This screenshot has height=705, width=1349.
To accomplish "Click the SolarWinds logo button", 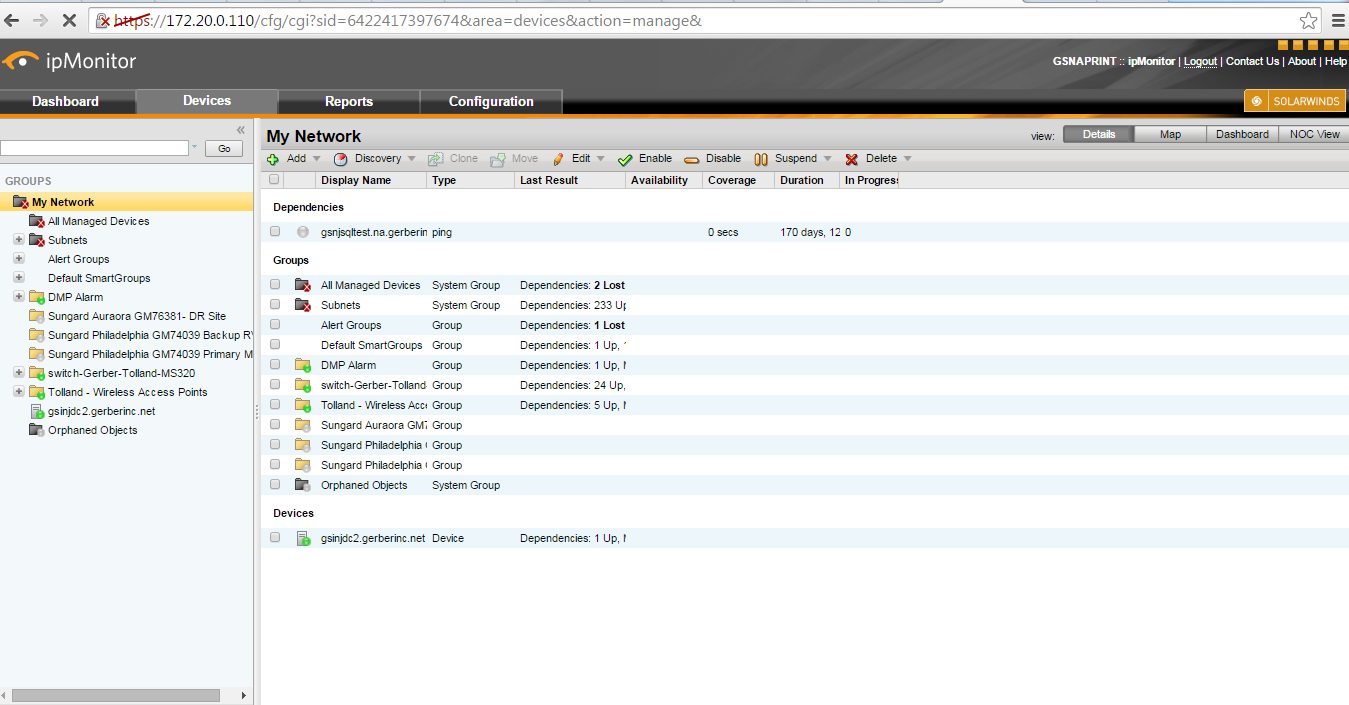I will tap(1295, 101).
